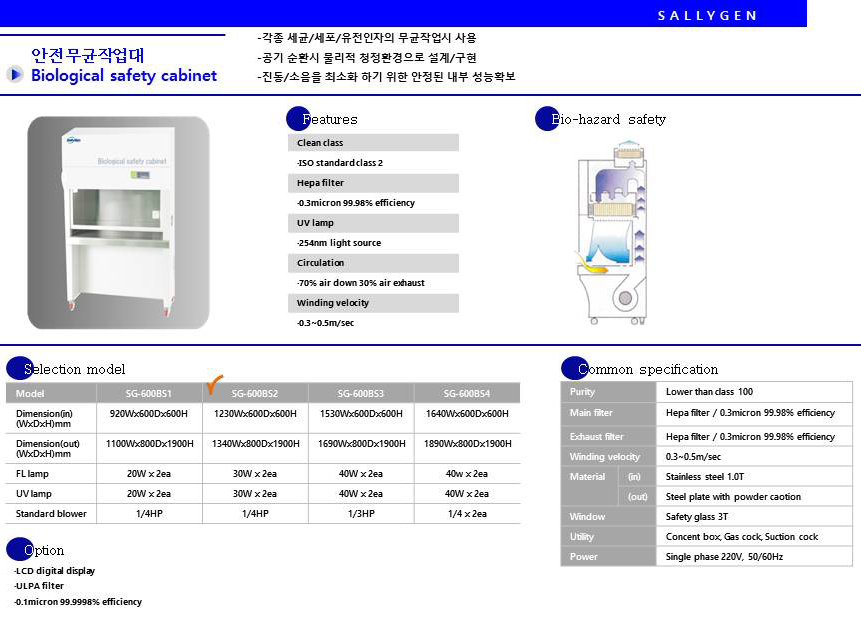Viewport: 861px width, 624px height.
Task: Click "254nm light source" text
Action: 339,243
